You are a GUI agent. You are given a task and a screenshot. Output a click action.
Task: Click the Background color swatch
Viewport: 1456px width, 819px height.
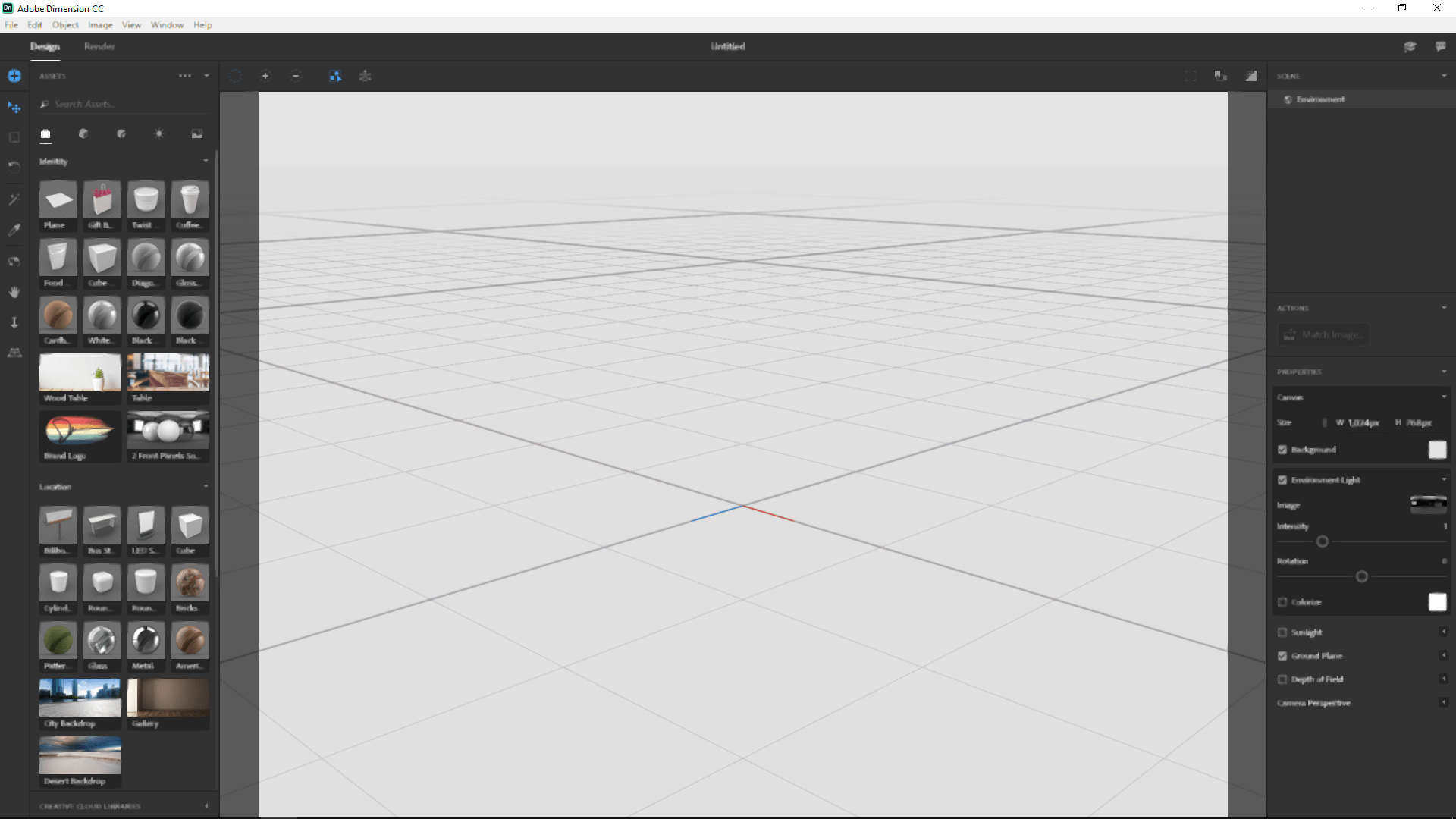(x=1437, y=450)
